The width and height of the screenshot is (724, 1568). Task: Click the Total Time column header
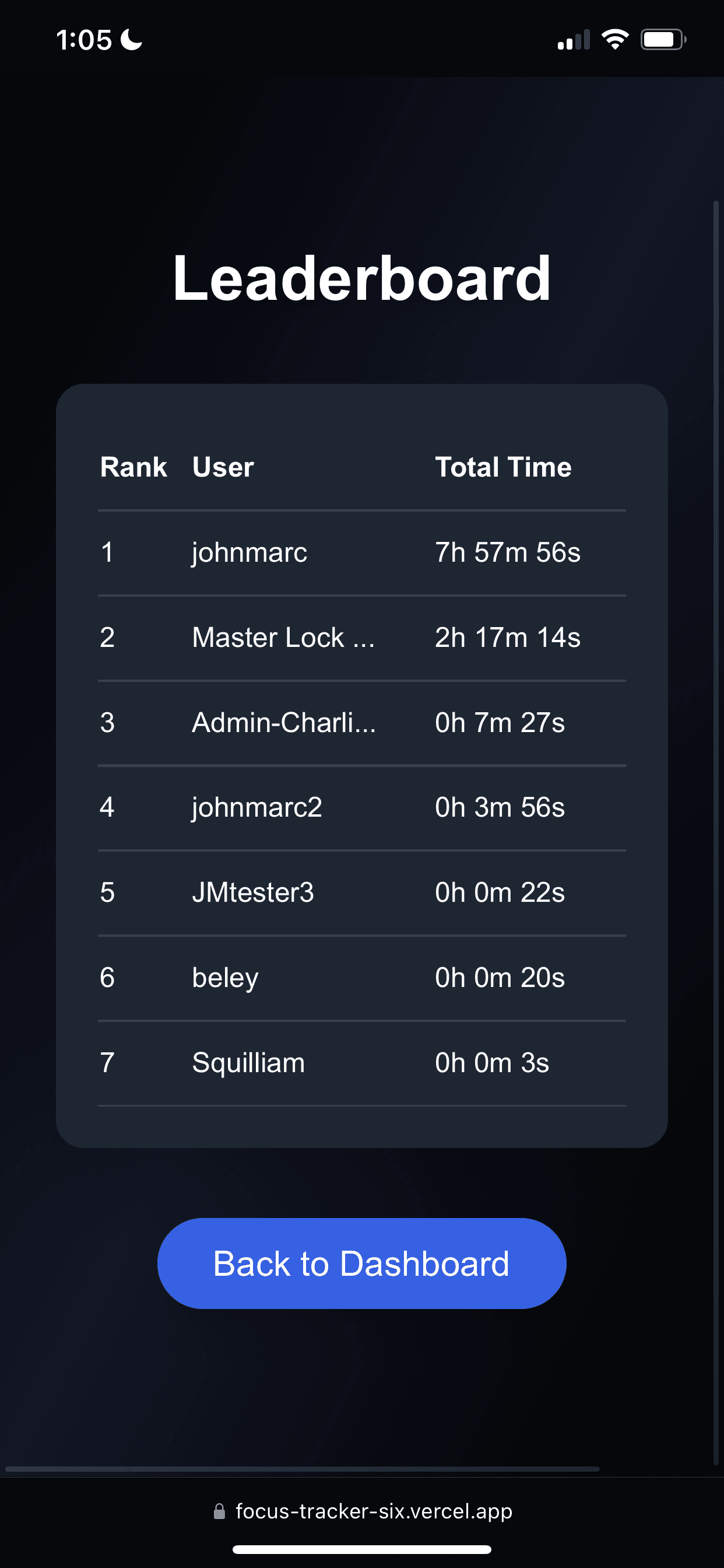click(x=503, y=467)
